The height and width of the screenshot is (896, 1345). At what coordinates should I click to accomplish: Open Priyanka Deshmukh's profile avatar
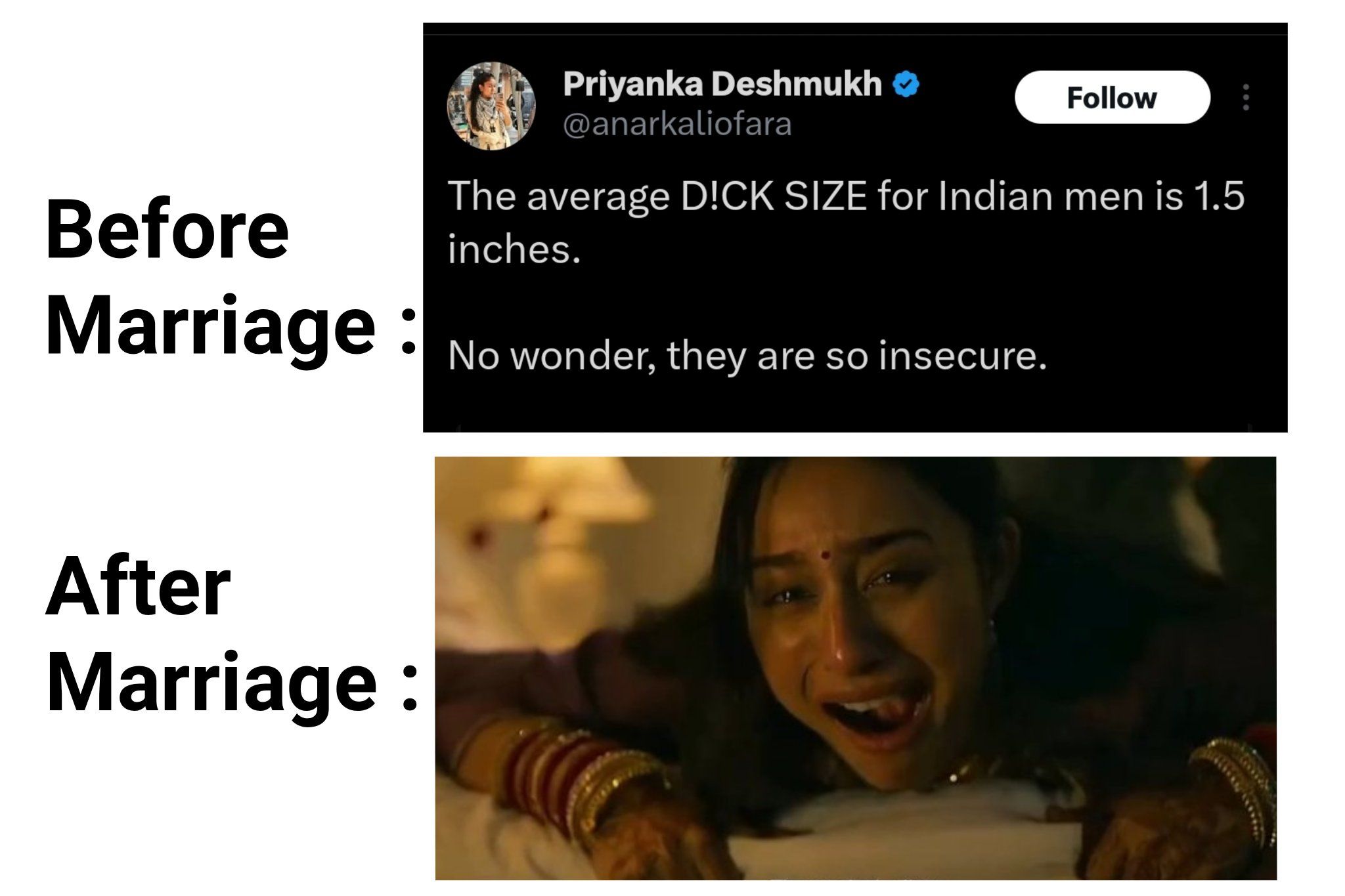click(x=491, y=106)
